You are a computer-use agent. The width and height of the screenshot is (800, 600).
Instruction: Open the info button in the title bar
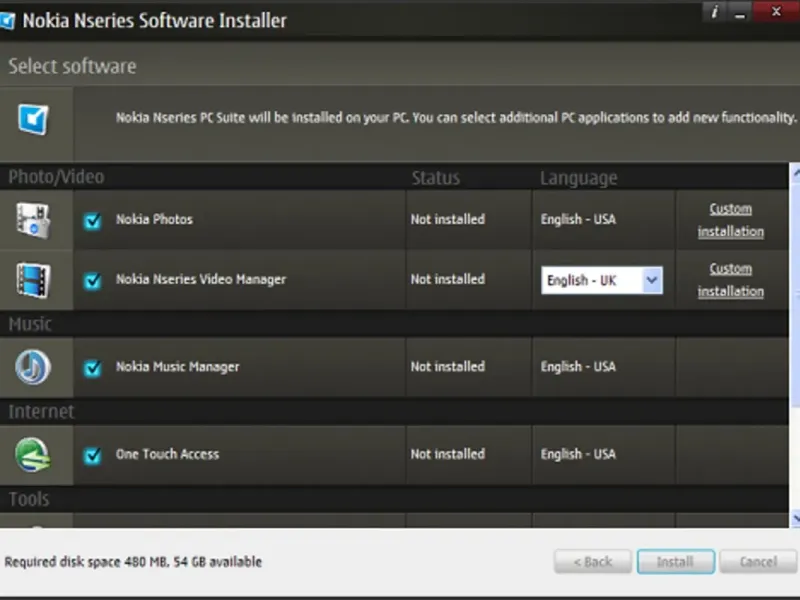click(714, 11)
